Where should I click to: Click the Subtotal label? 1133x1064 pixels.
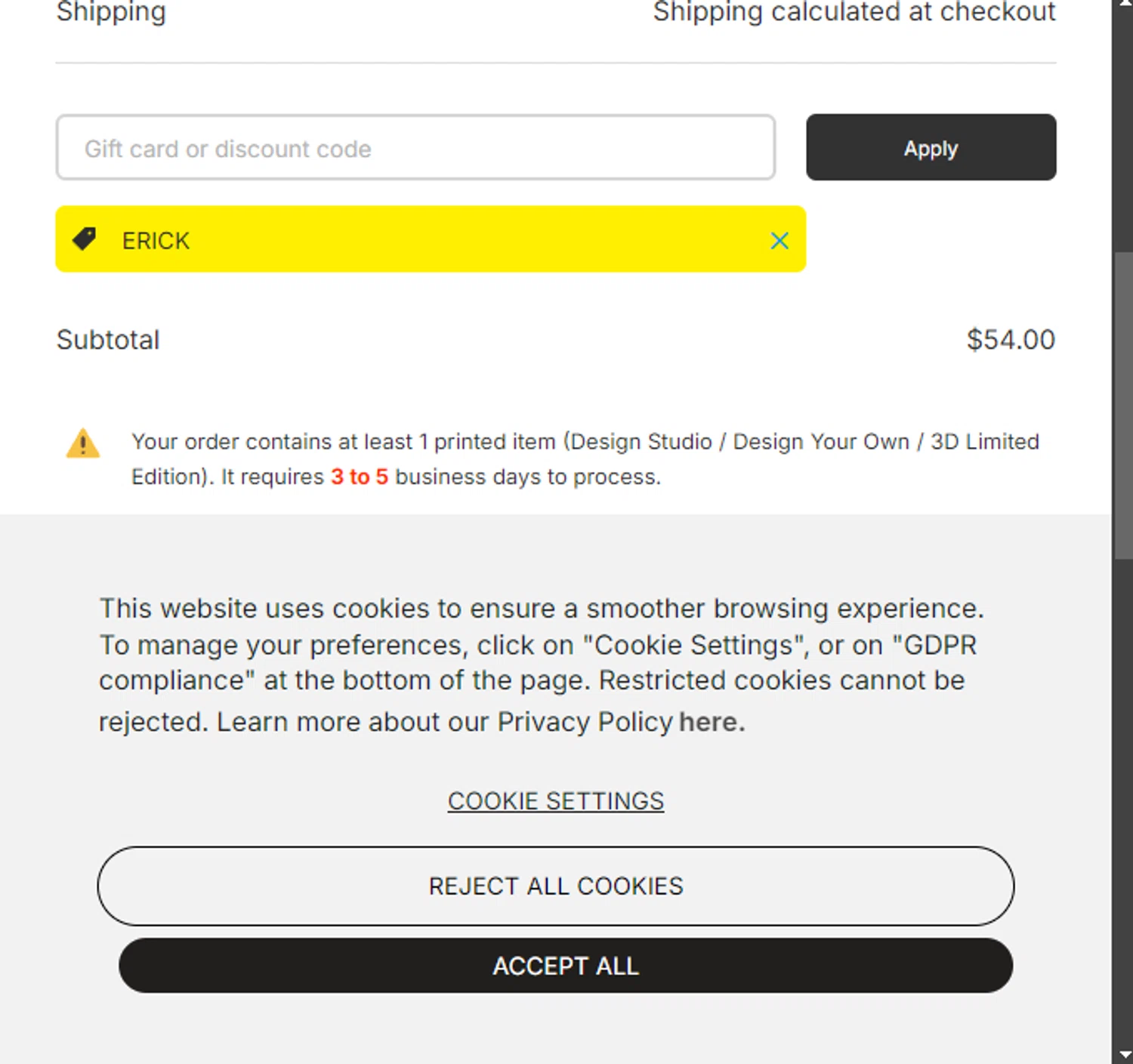tap(108, 340)
